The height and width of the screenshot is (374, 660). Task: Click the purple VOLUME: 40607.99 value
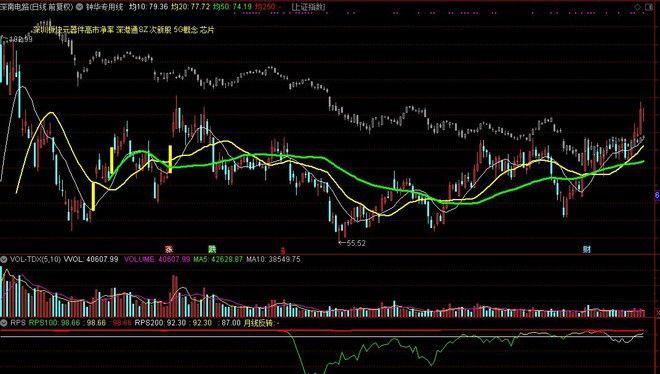coord(157,260)
